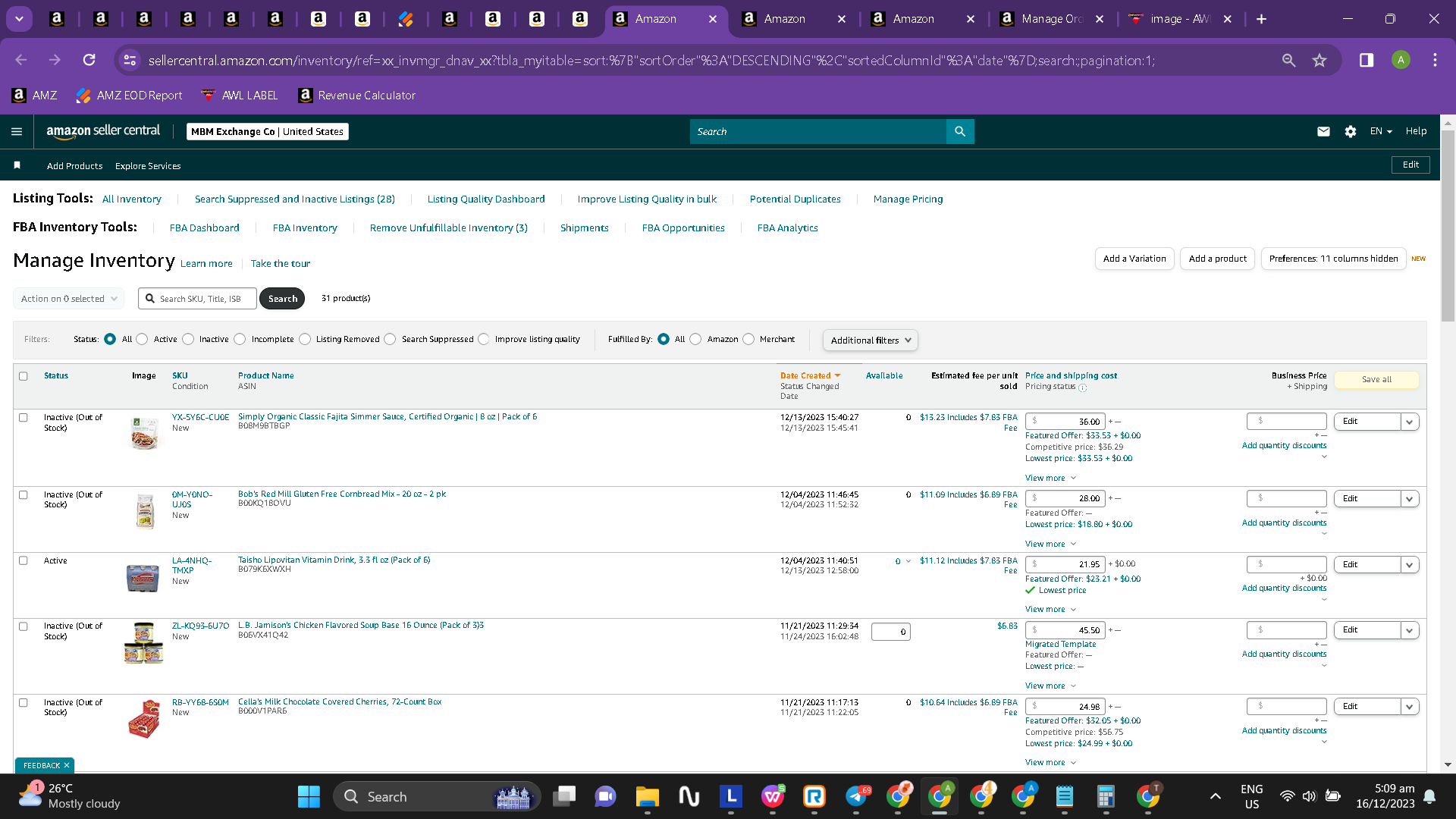Screen dimensions: 1456x819
Task: Open FBA Inventory tool link
Action: pos(305,228)
